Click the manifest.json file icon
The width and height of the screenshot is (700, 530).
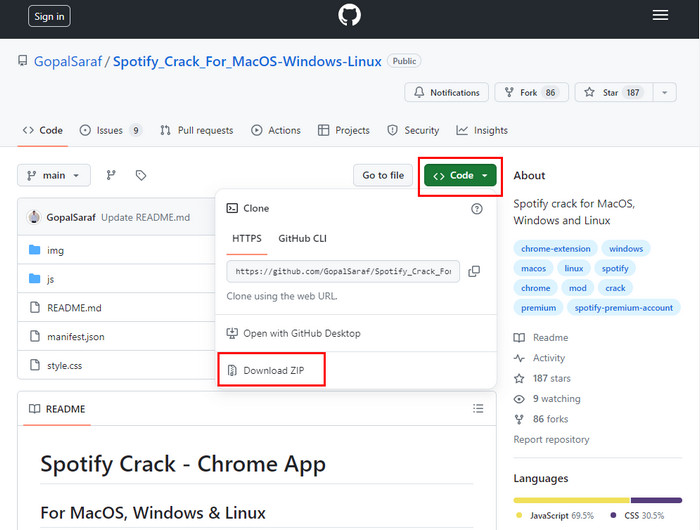pyautogui.click(x=34, y=336)
